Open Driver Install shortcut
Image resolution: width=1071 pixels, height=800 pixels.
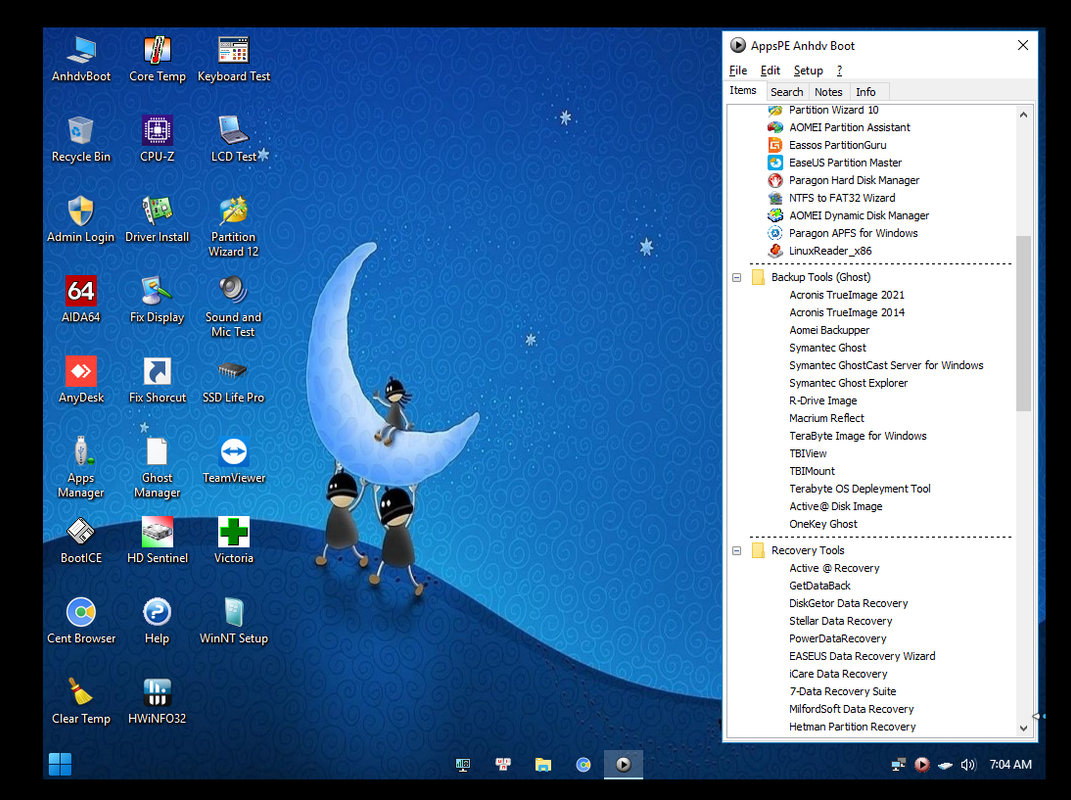pyautogui.click(x=157, y=219)
